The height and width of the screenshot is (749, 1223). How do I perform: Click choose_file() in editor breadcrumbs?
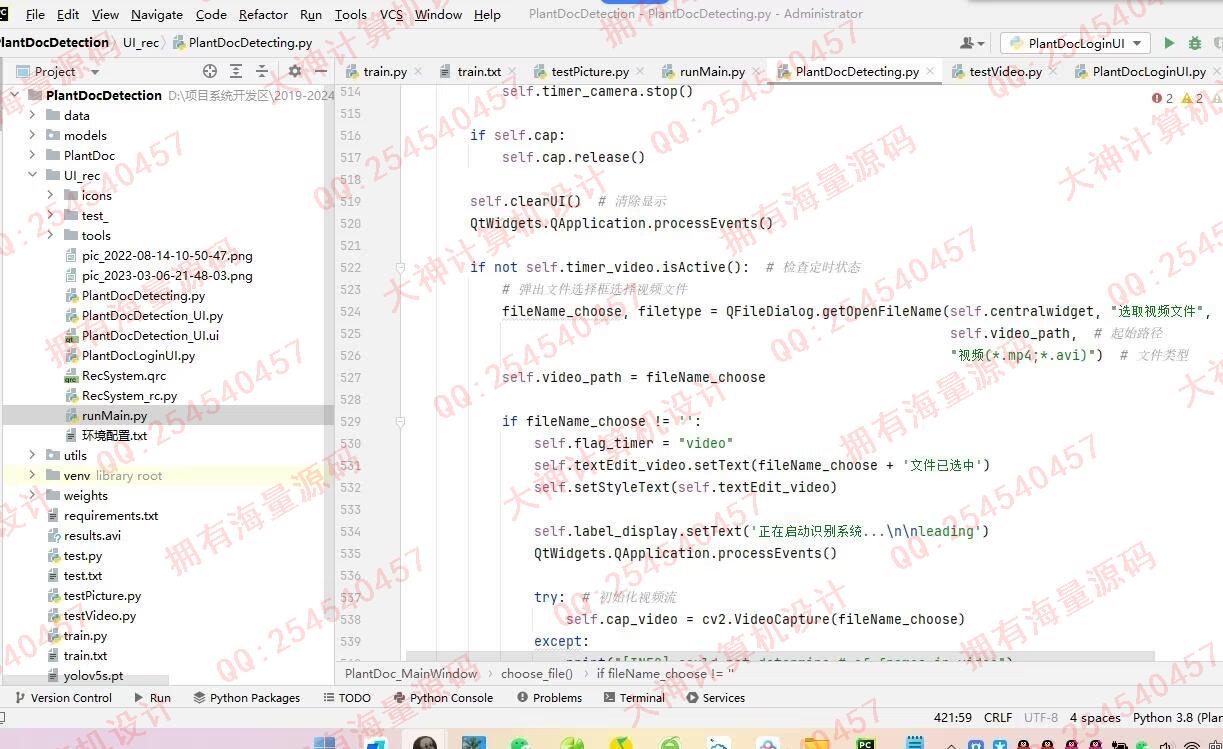point(537,673)
